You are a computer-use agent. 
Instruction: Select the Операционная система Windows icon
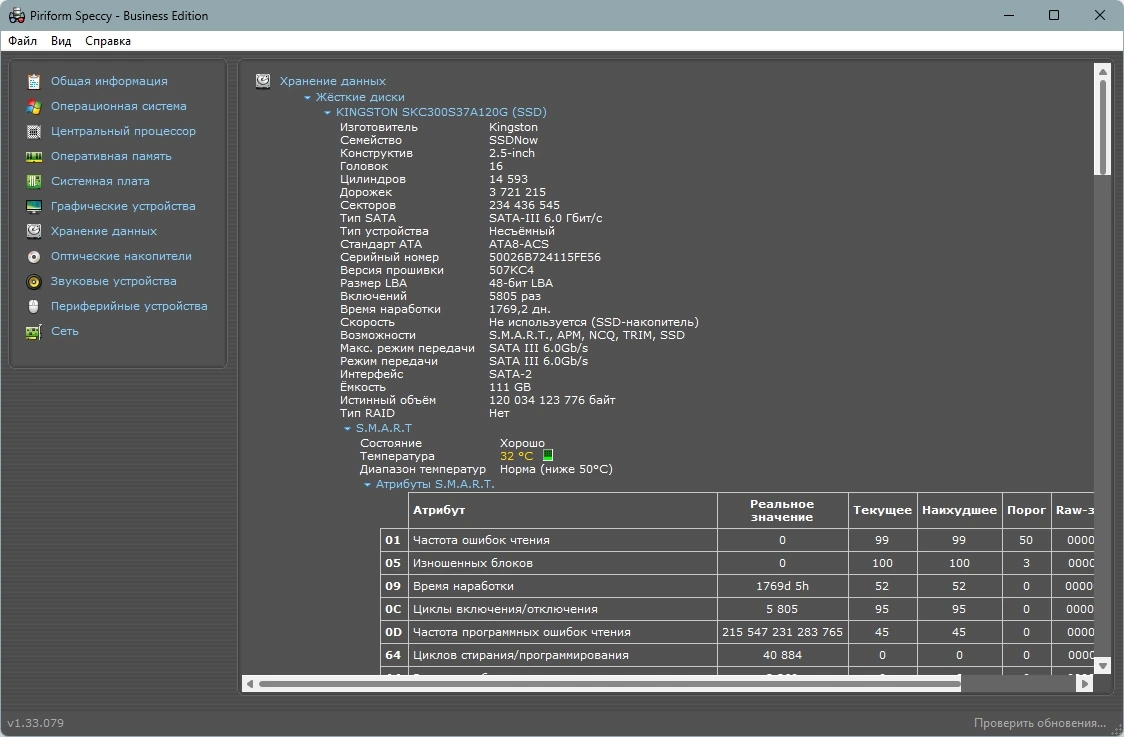pyautogui.click(x=34, y=106)
